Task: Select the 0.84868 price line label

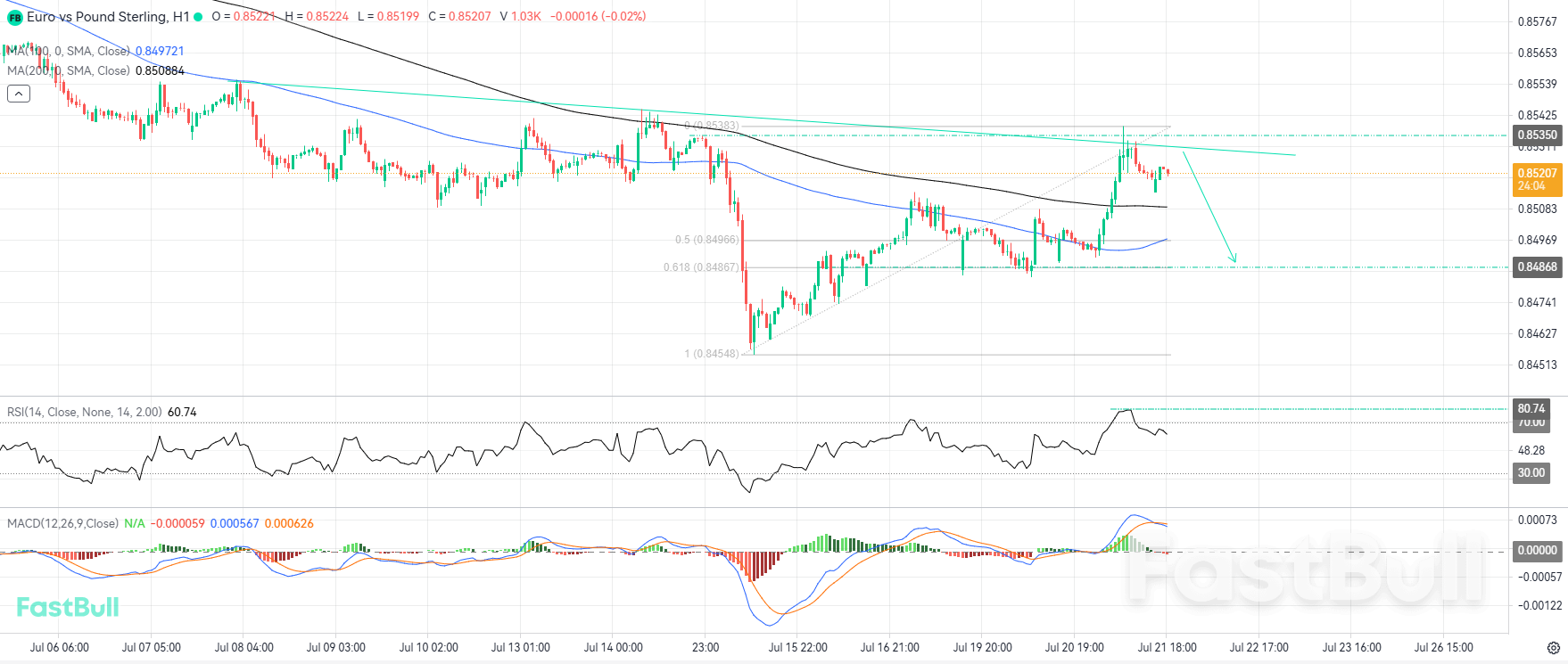Action: (1538, 266)
